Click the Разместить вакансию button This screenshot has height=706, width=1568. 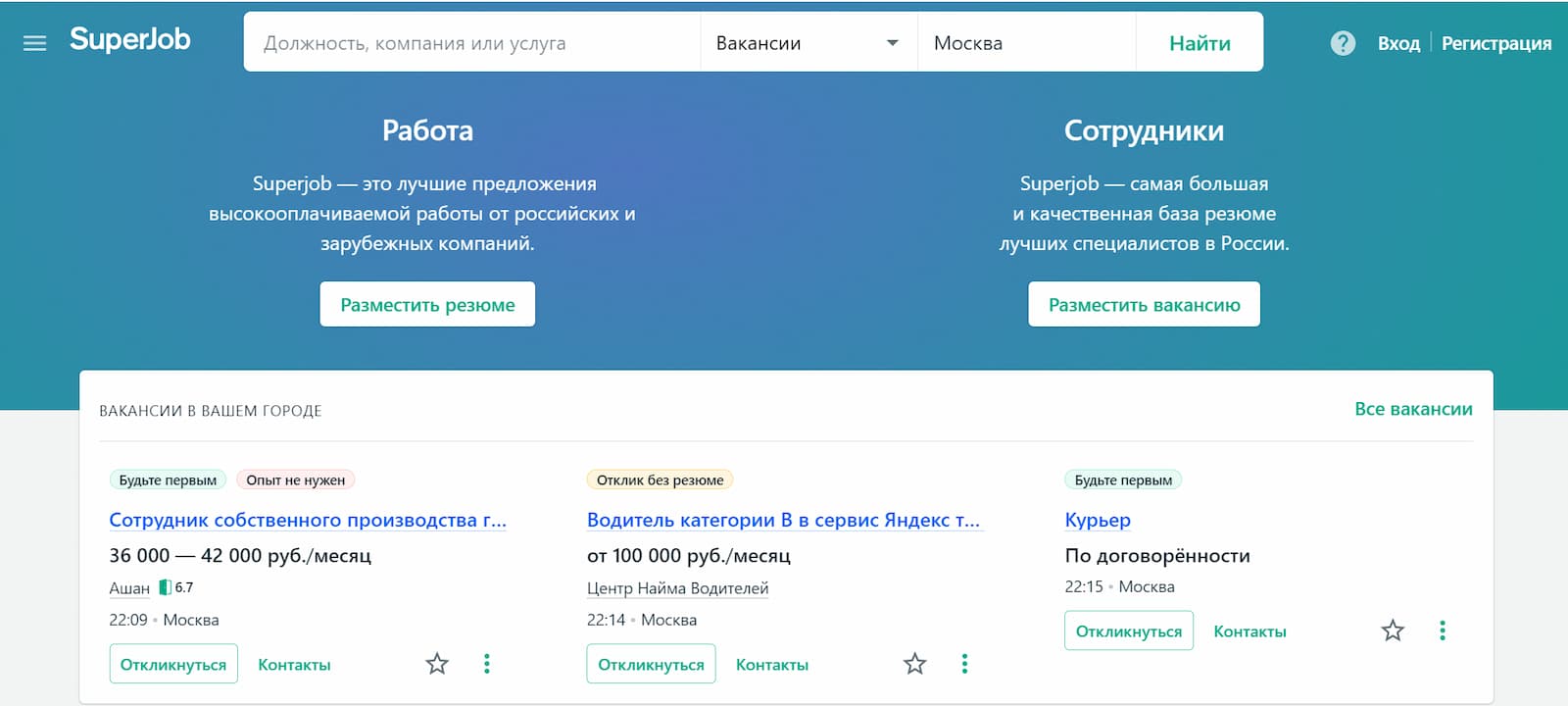[1144, 304]
